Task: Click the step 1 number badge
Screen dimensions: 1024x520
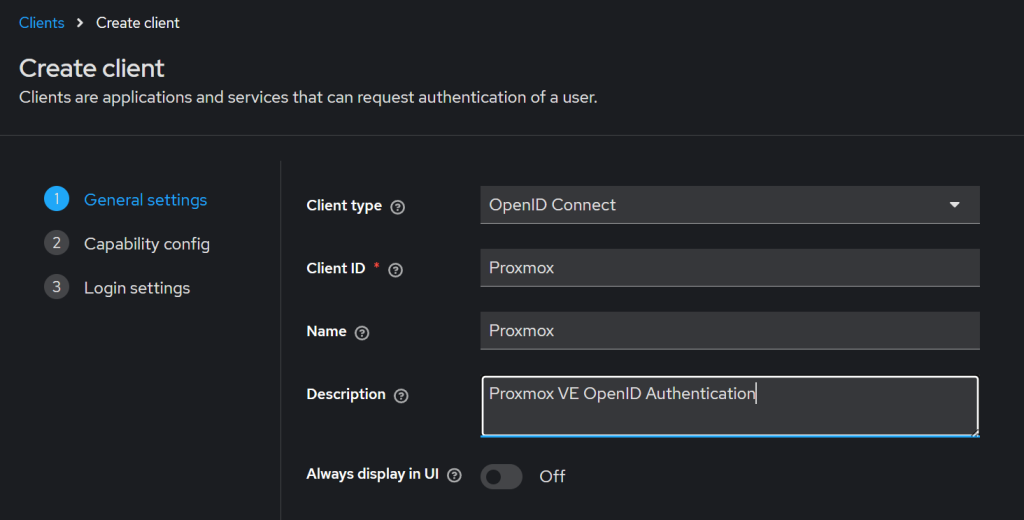Action: click(x=57, y=199)
